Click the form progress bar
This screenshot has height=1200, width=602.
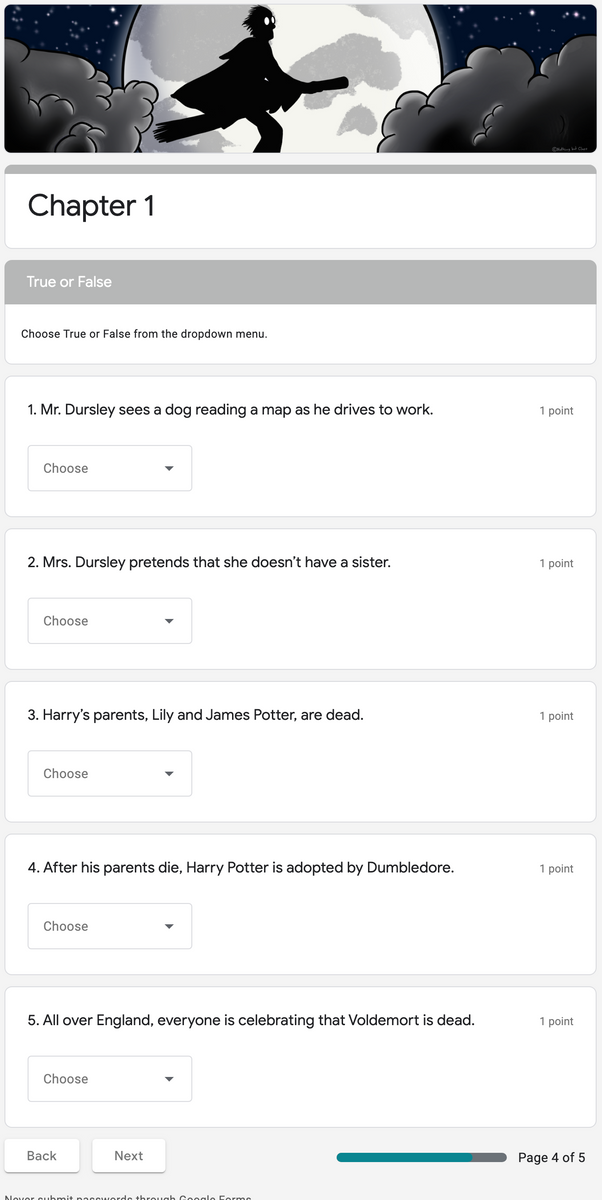tap(420, 1156)
